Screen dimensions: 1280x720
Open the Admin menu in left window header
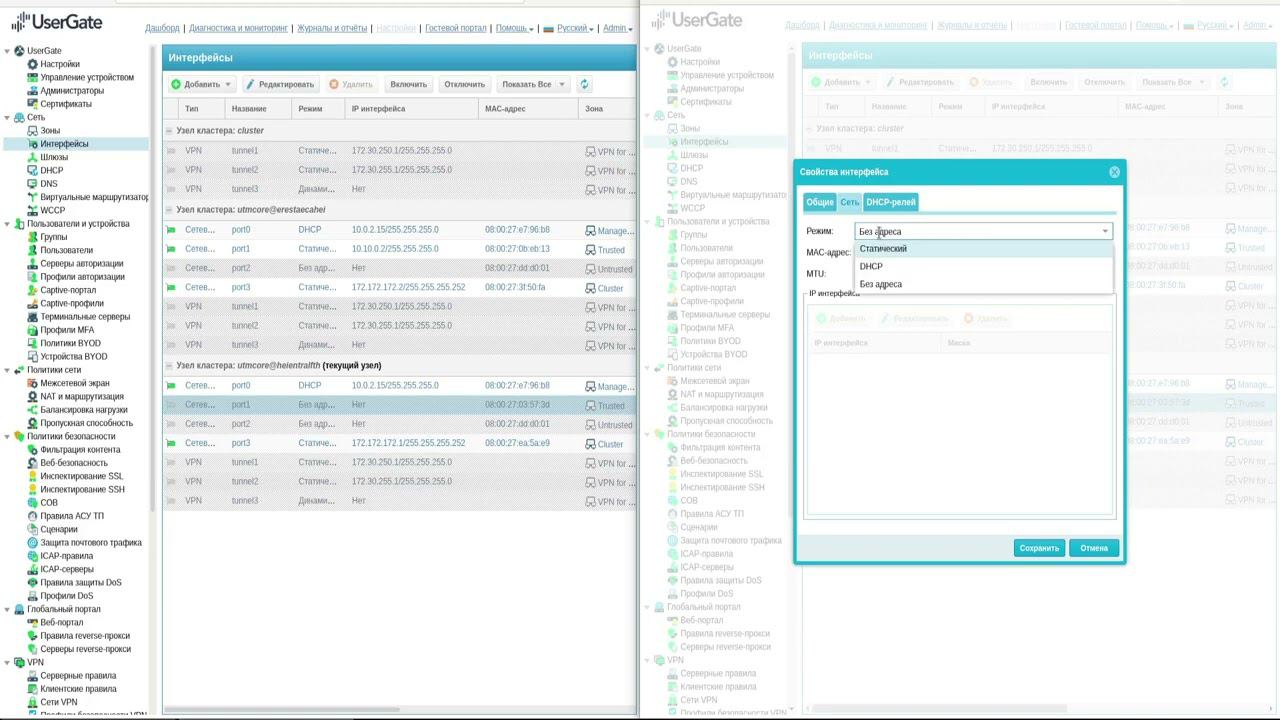617,28
